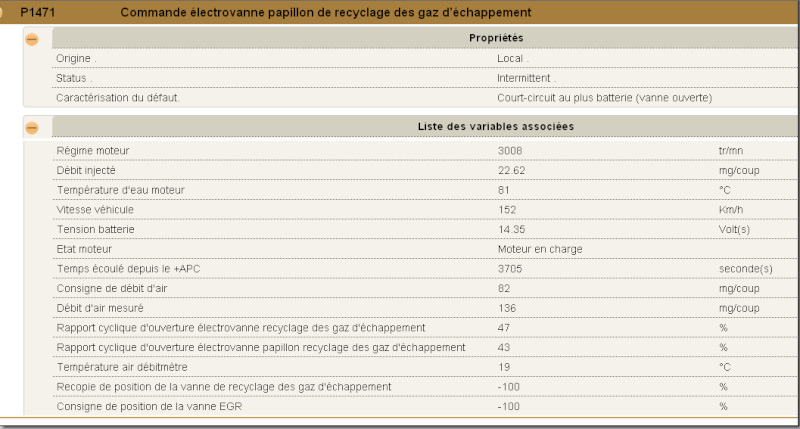Select the Débit d'air mesuré row
Screen dimensions: 800x429
pos(426,308)
